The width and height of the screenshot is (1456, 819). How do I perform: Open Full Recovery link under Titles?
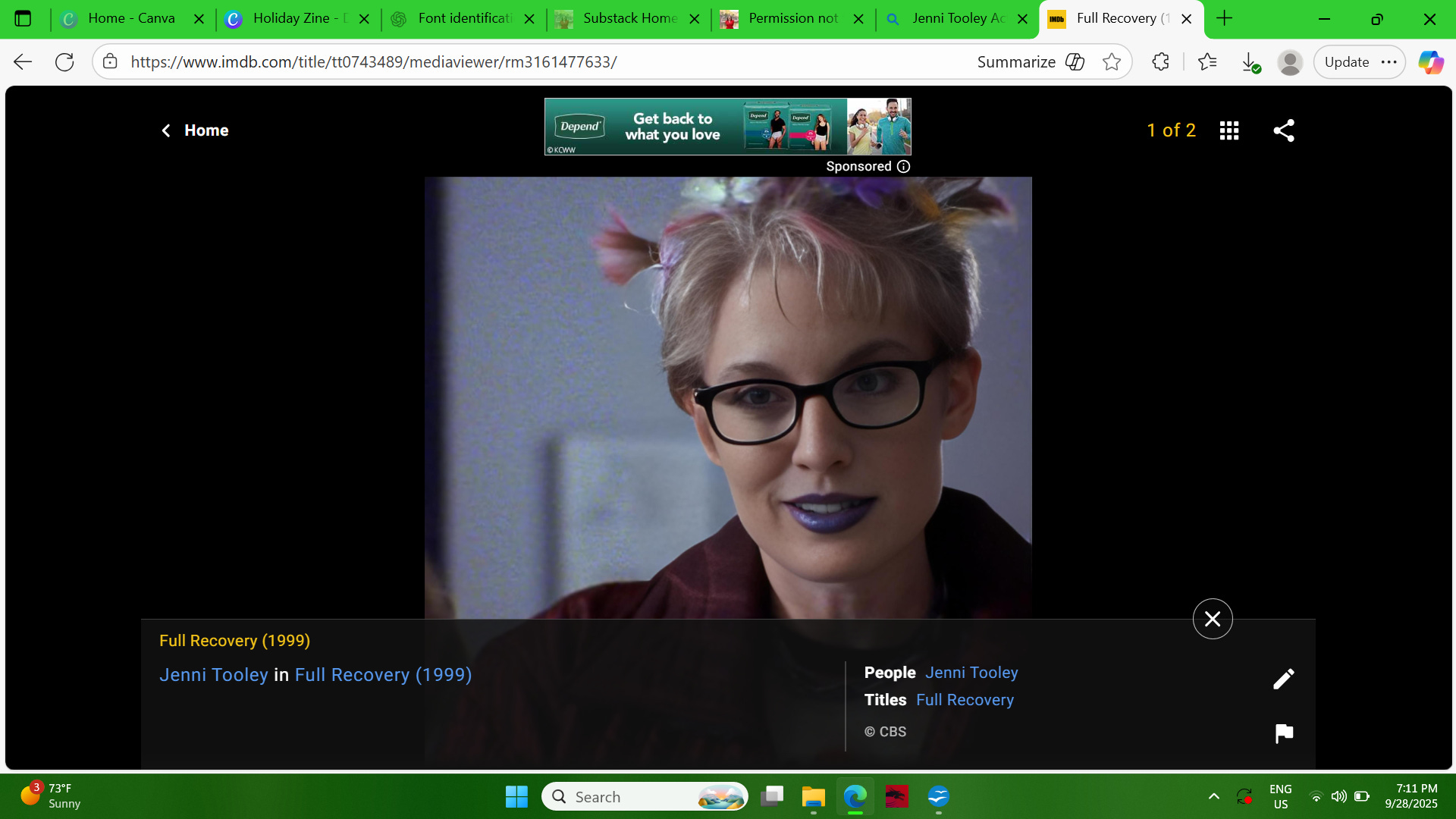pyautogui.click(x=965, y=700)
